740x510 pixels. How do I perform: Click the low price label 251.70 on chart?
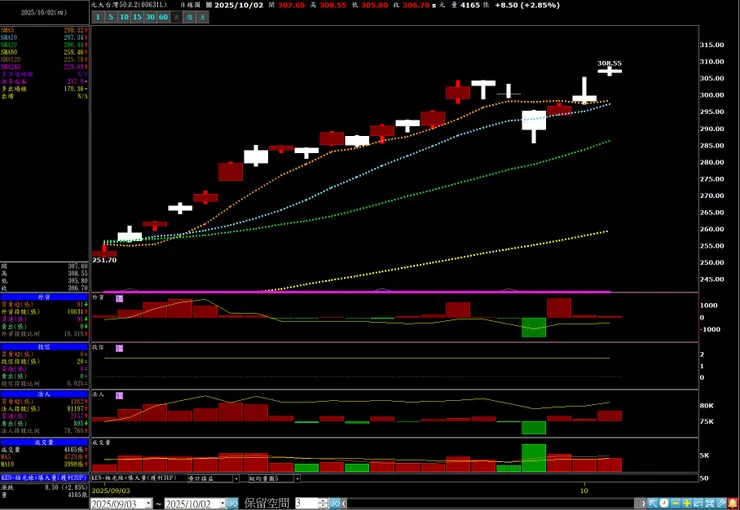point(104,260)
